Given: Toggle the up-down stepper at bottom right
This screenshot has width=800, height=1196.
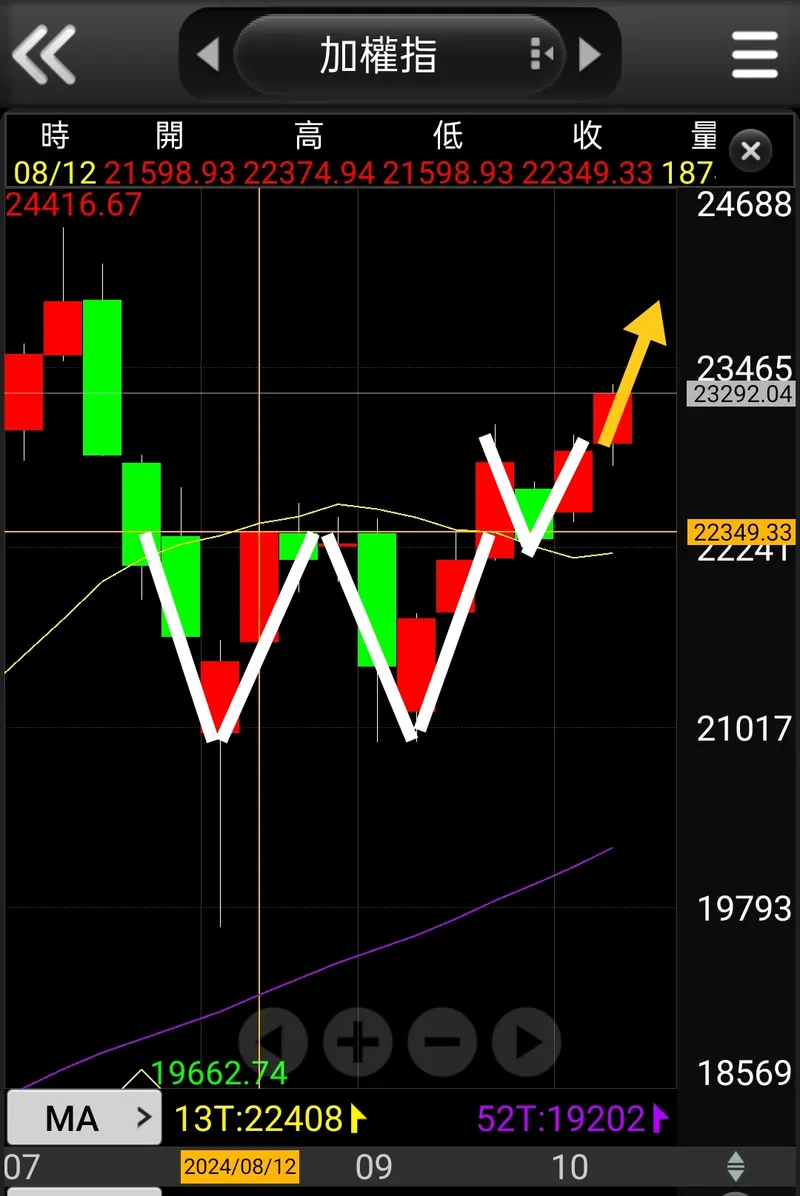Looking at the screenshot, I should [735, 1166].
